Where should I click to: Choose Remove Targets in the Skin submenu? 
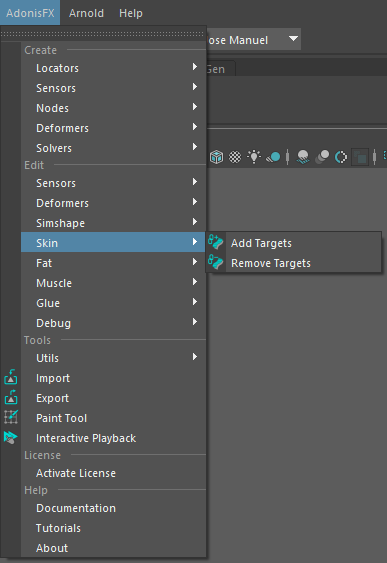(x=294, y=263)
